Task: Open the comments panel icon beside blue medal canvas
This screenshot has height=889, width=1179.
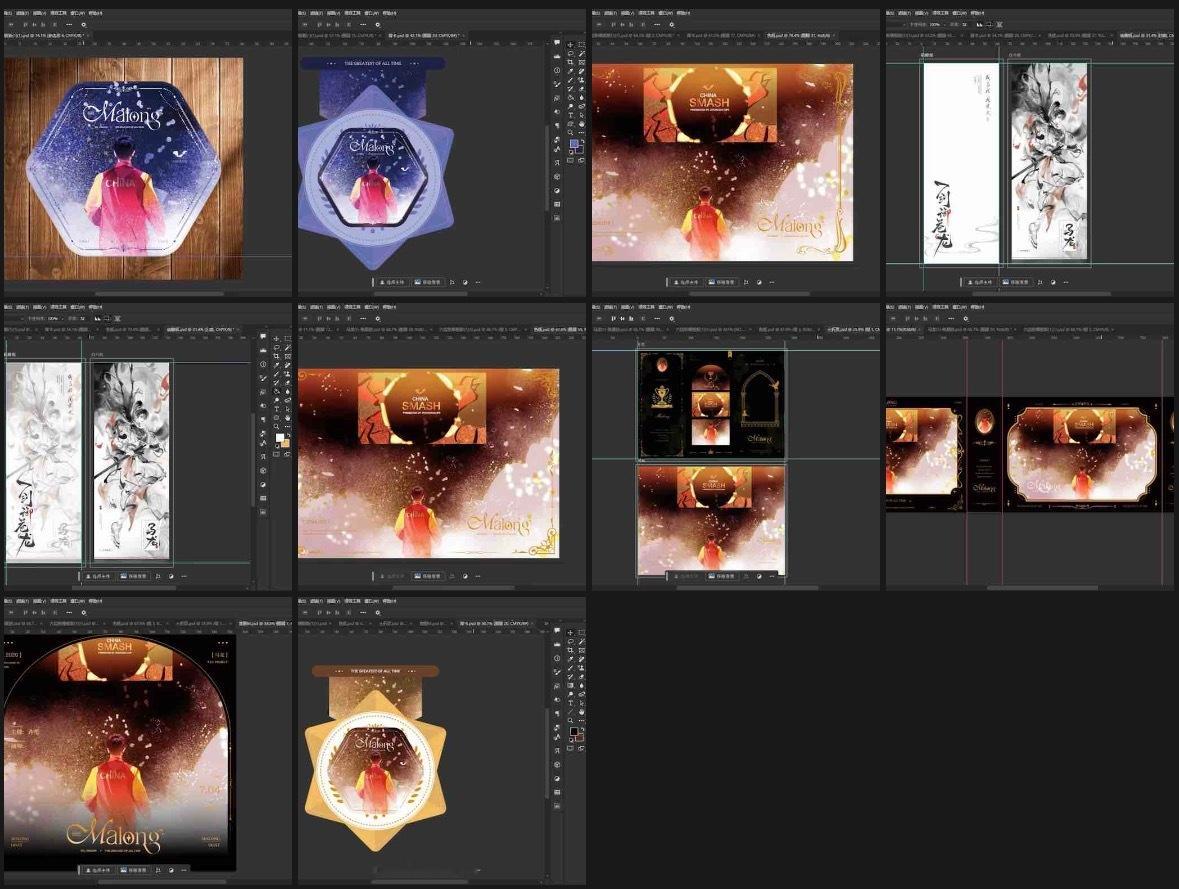Action: point(557,42)
